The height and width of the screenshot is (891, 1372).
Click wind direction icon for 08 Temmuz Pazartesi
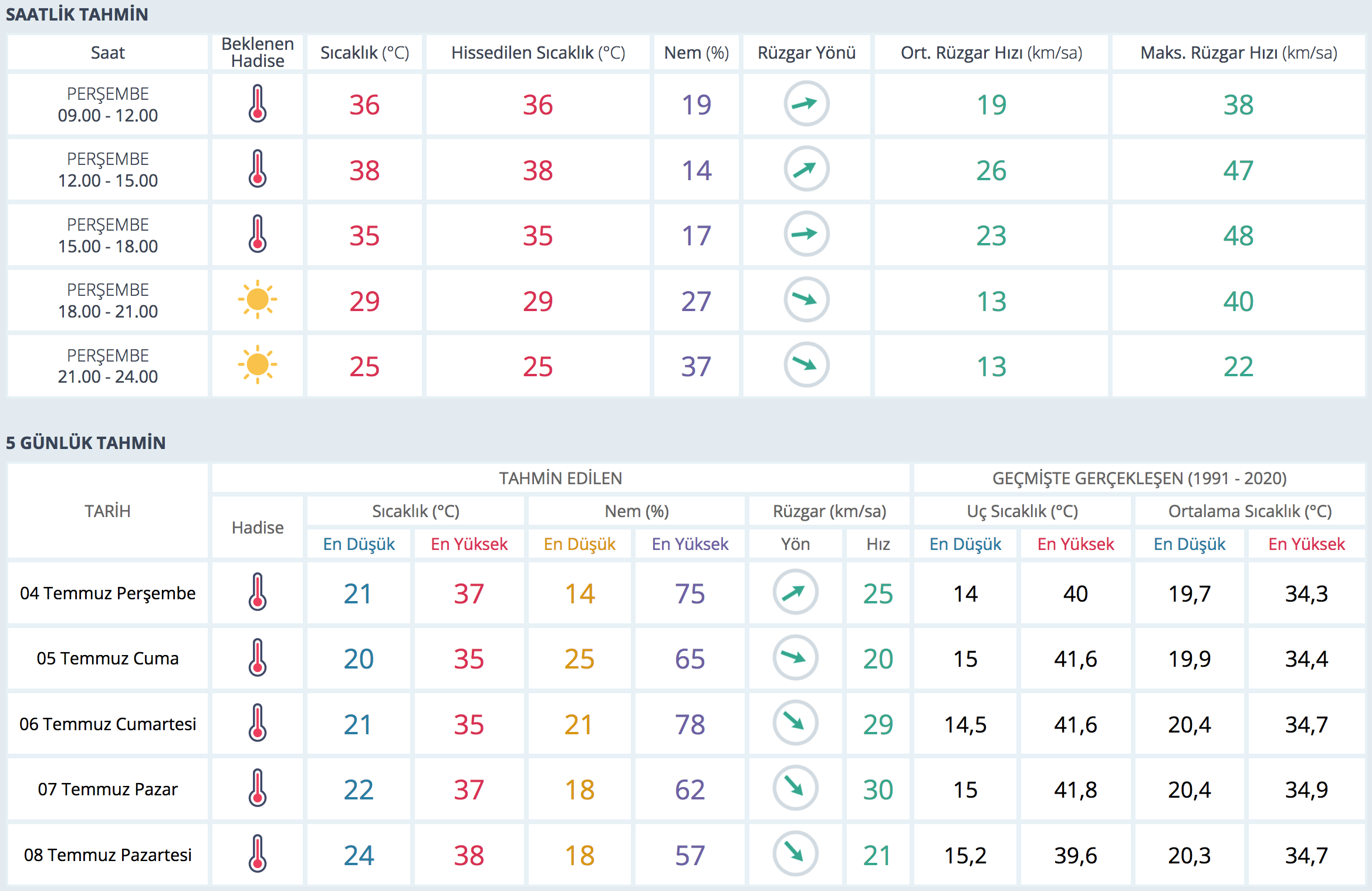point(795,853)
